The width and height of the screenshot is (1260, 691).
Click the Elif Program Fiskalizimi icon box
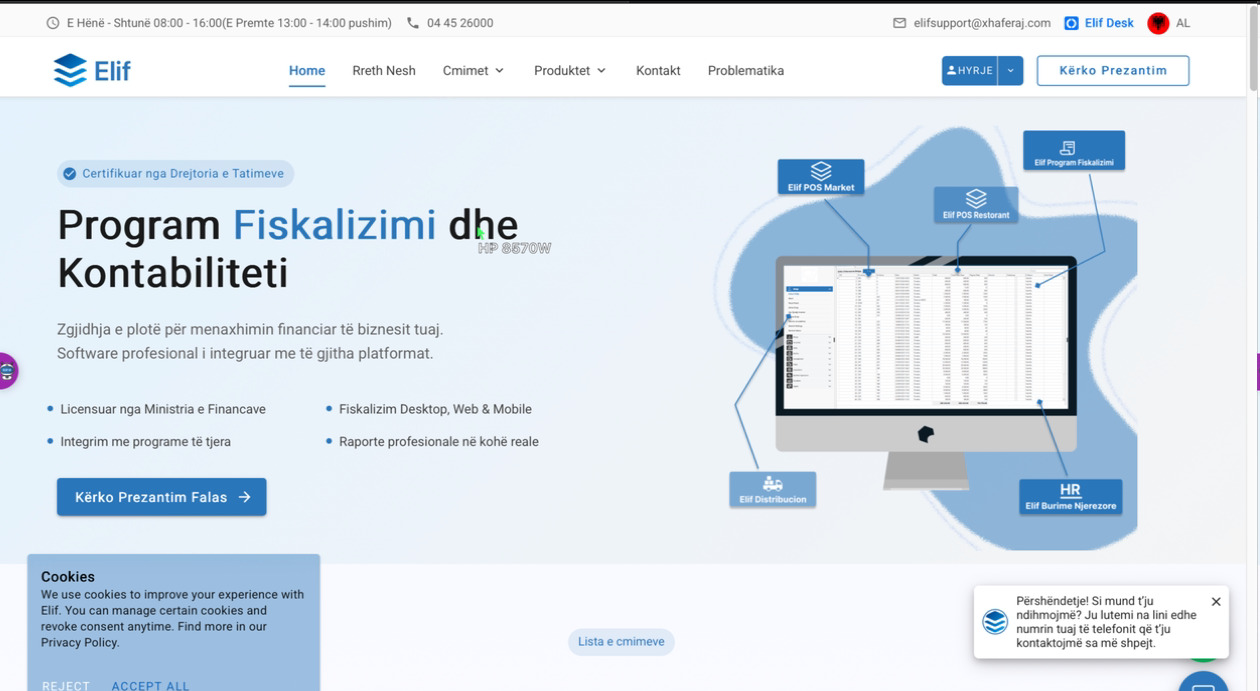1073,151
